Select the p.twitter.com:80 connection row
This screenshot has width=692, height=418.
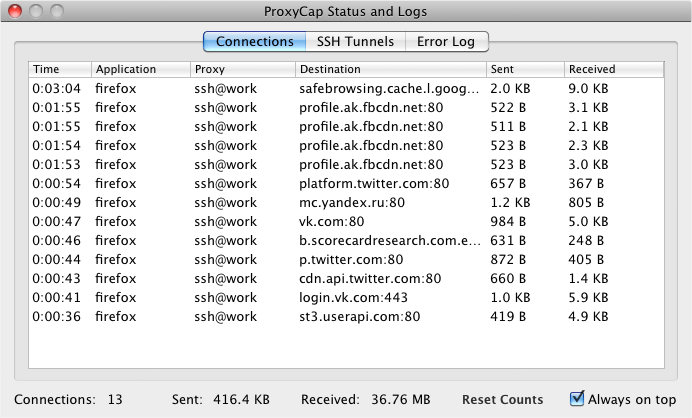point(350,260)
